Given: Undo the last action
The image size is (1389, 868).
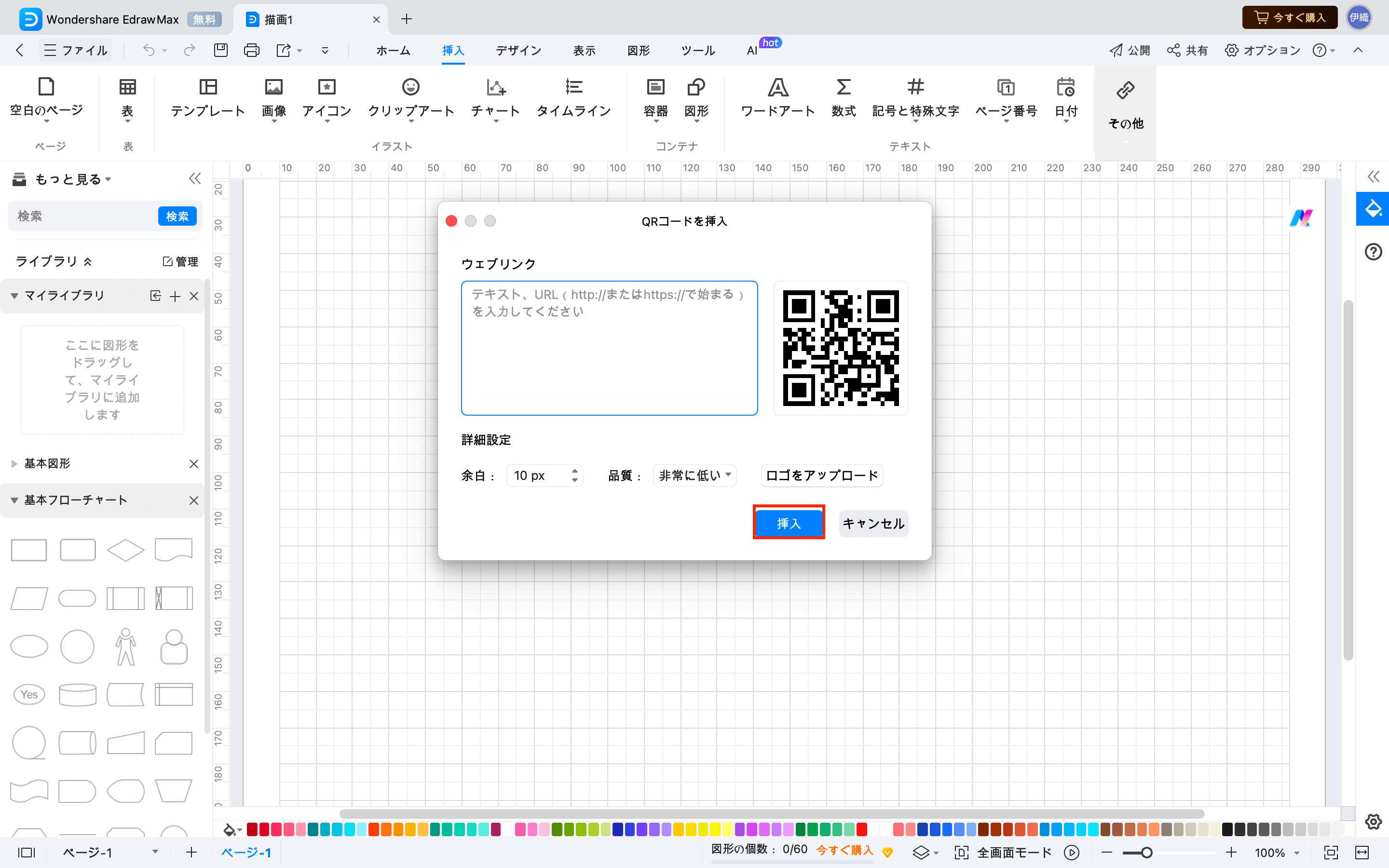Looking at the screenshot, I should pos(149,51).
